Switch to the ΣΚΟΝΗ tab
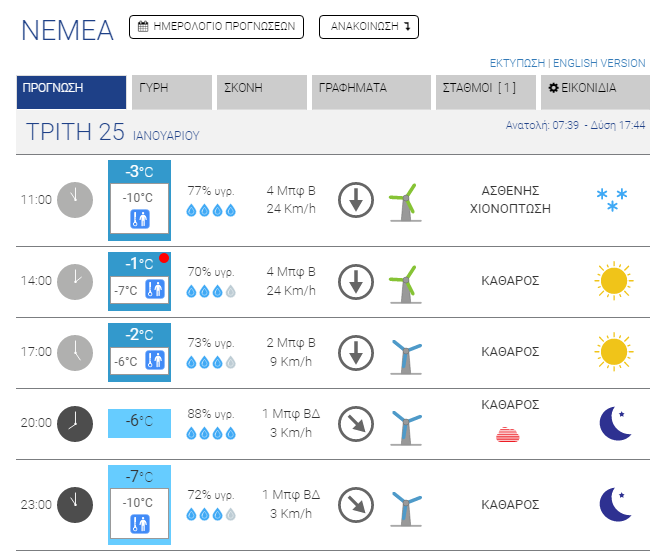The height and width of the screenshot is (551, 664). point(261,90)
